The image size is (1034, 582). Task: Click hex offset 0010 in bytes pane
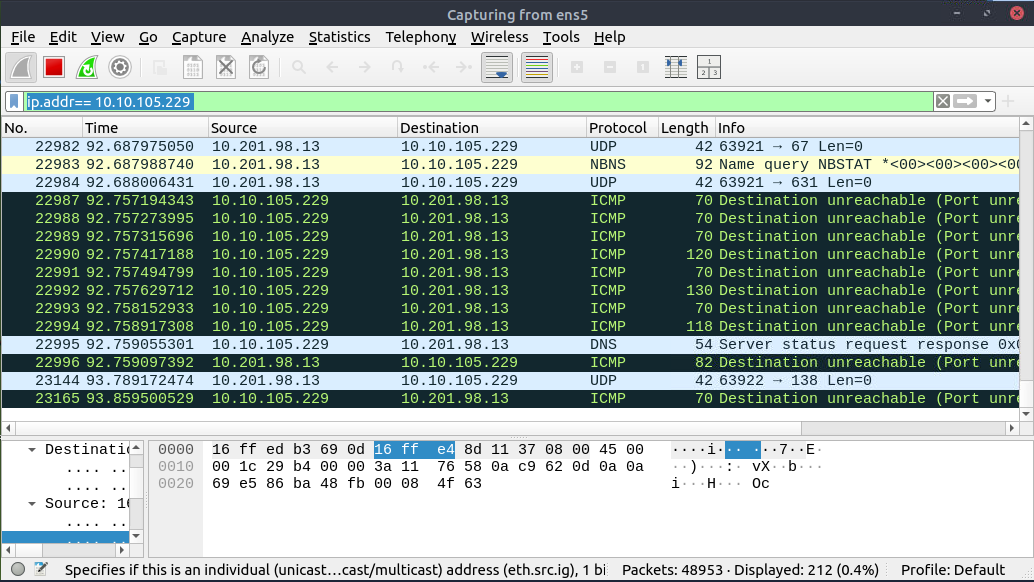tap(176, 467)
